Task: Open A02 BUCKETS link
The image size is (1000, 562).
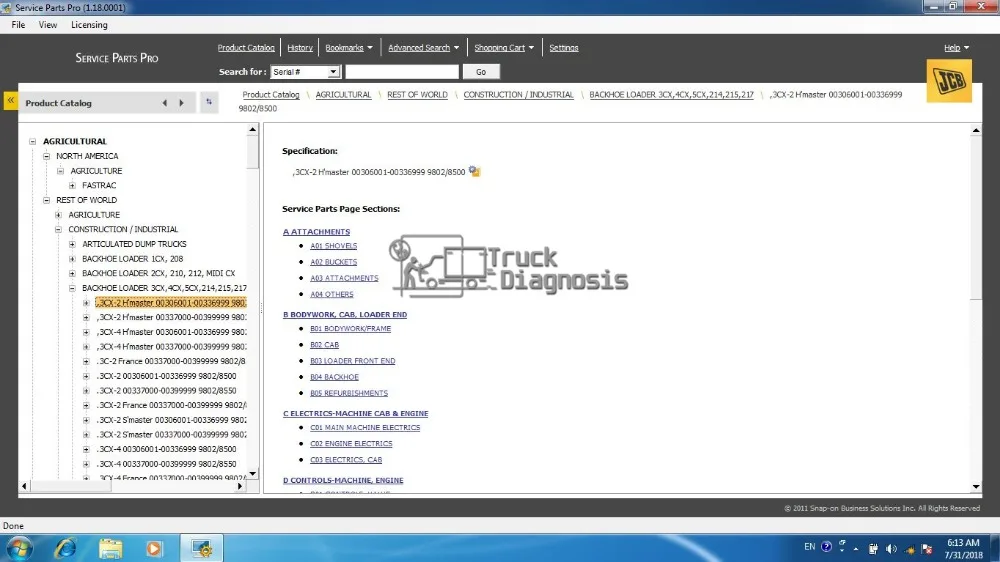Action: pyautogui.click(x=334, y=262)
